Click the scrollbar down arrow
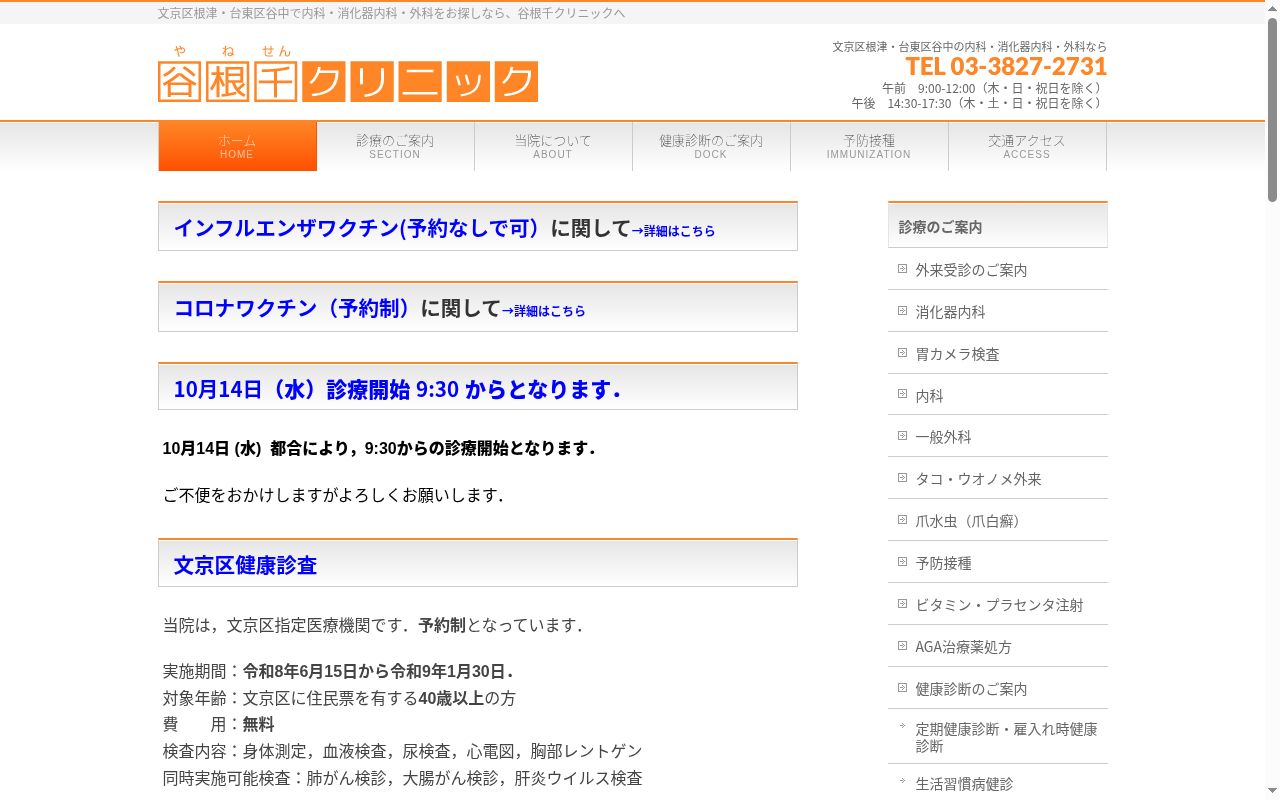The height and width of the screenshot is (800, 1280). [1272, 792]
